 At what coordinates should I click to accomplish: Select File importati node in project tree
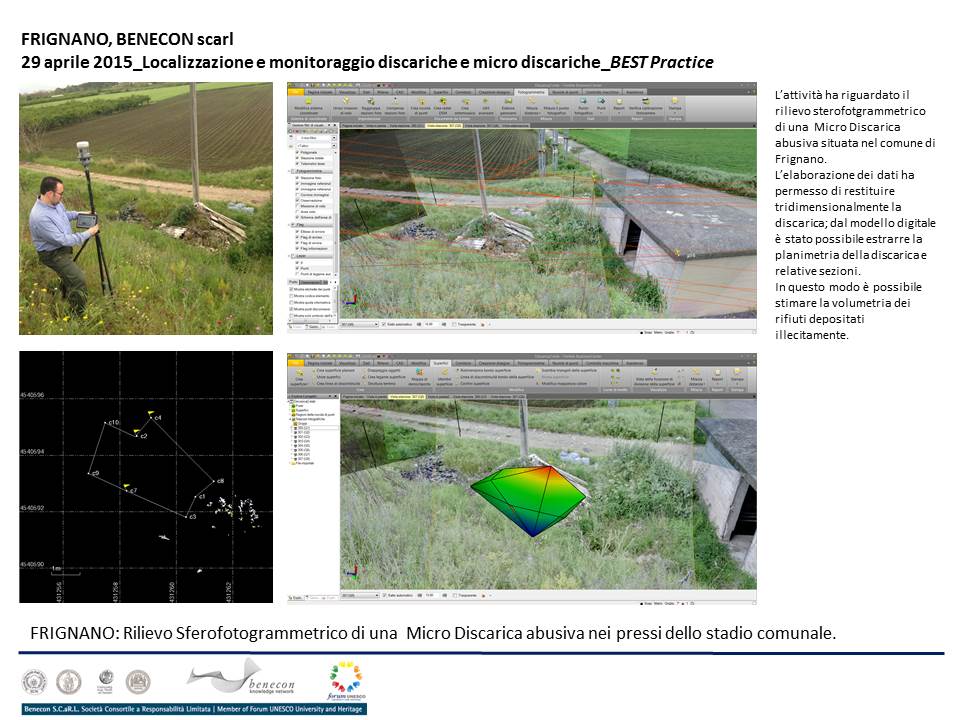pyautogui.click(x=304, y=463)
